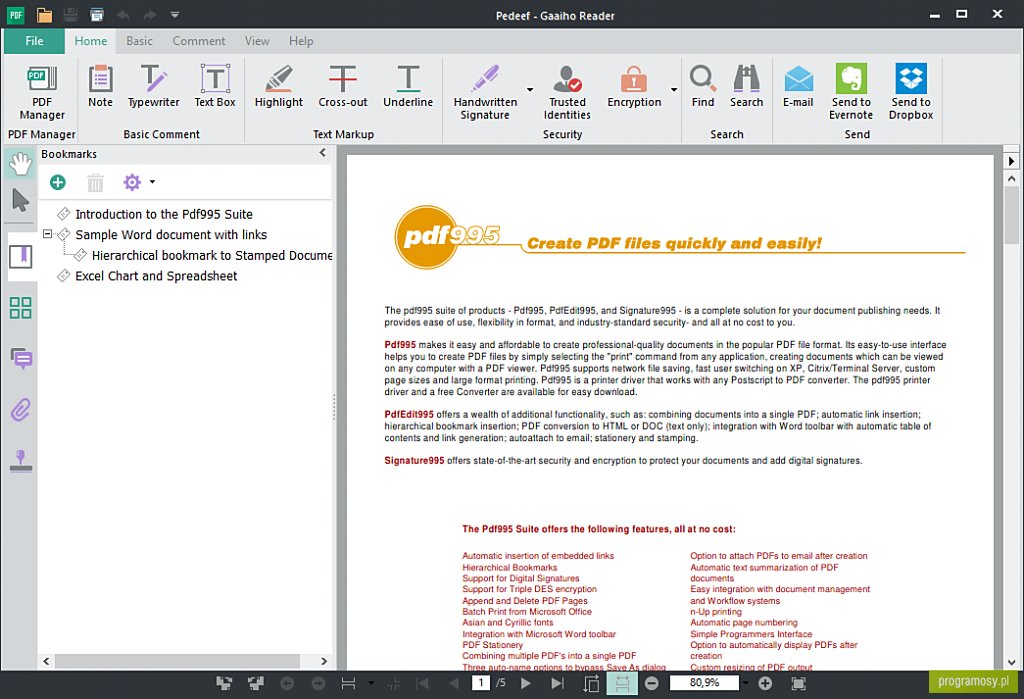Add a Handwritten Signature

pos(485,92)
